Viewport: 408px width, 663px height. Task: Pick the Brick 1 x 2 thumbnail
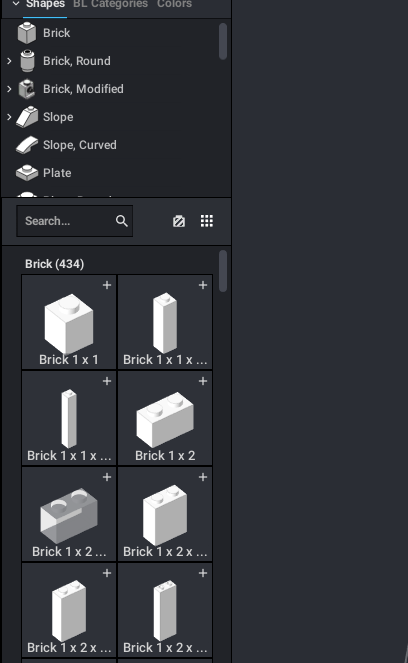pyautogui.click(x=165, y=419)
